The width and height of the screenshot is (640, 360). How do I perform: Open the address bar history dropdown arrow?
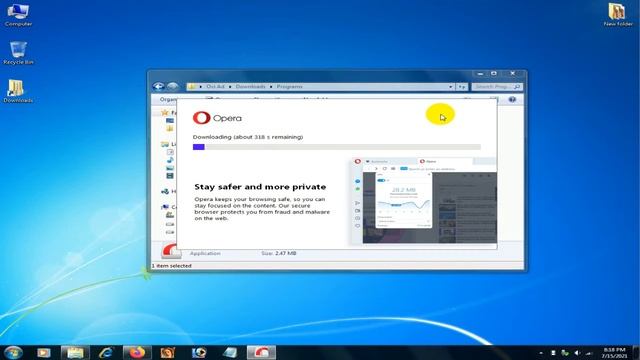(x=451, y=87)
